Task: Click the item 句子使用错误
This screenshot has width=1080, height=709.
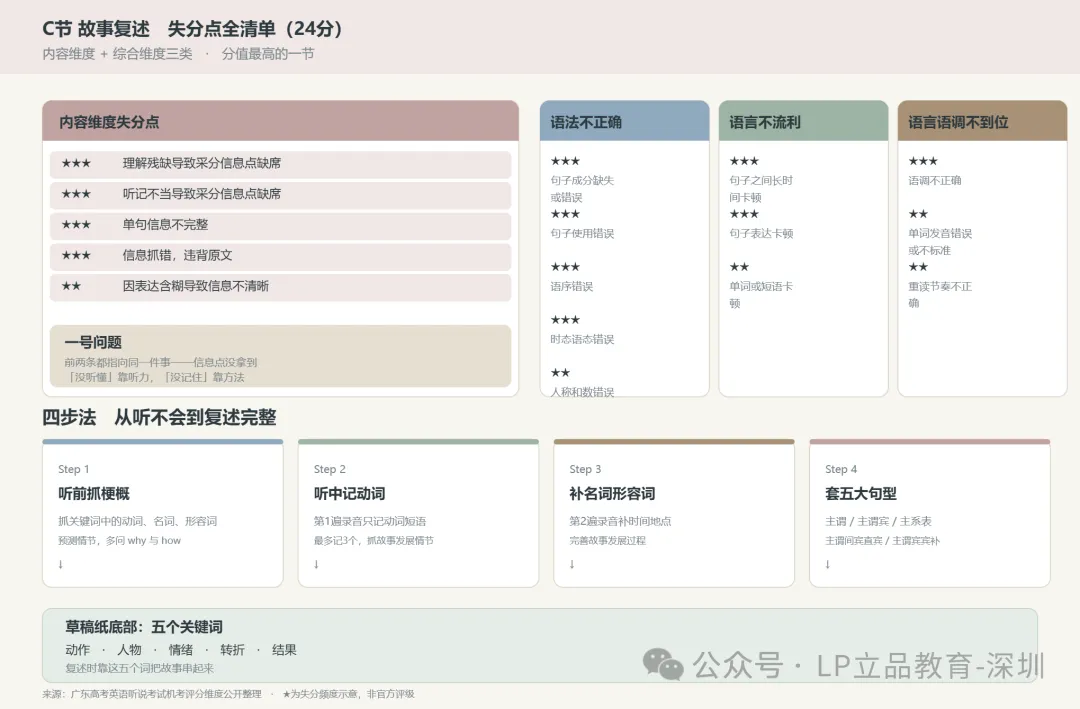Action: coord(582,234)
